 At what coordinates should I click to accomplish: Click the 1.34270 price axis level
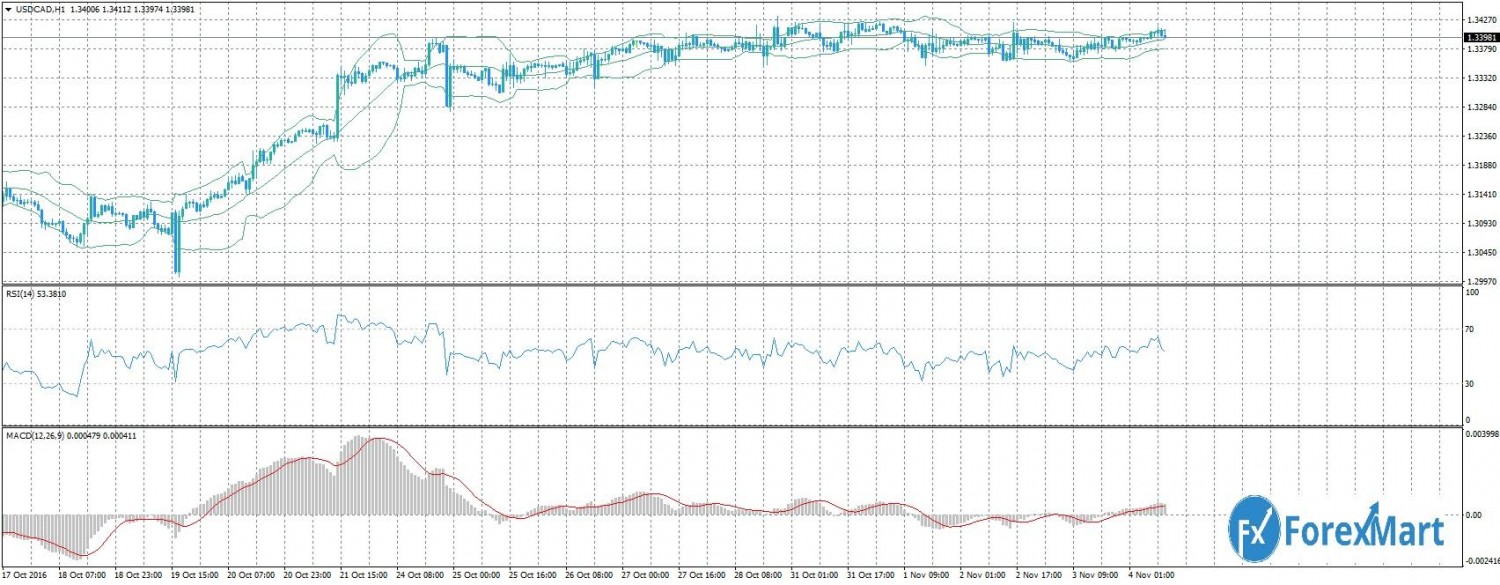(x=1478, y=19)
